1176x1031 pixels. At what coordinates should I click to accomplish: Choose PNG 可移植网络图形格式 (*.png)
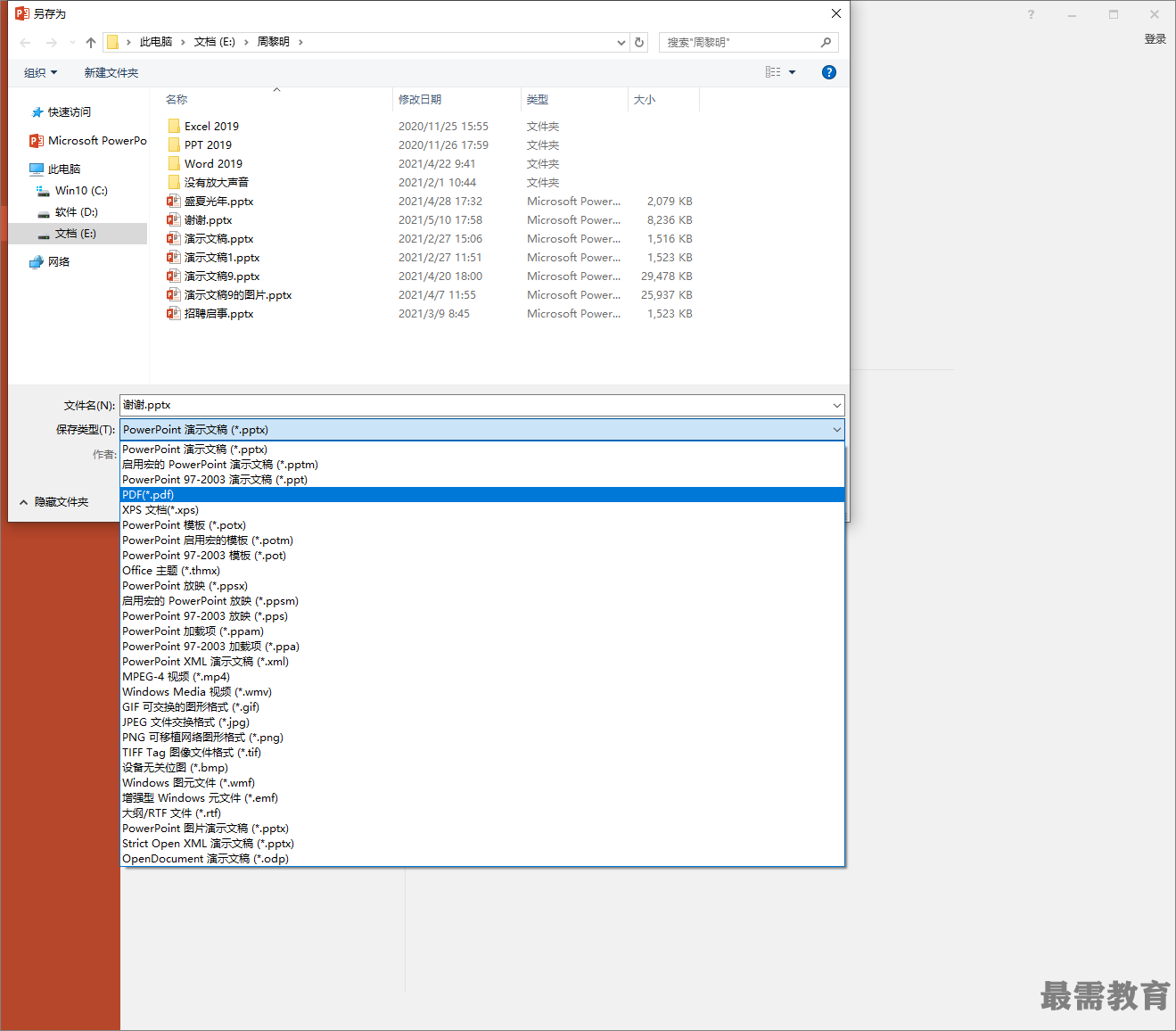click(482, 737)
